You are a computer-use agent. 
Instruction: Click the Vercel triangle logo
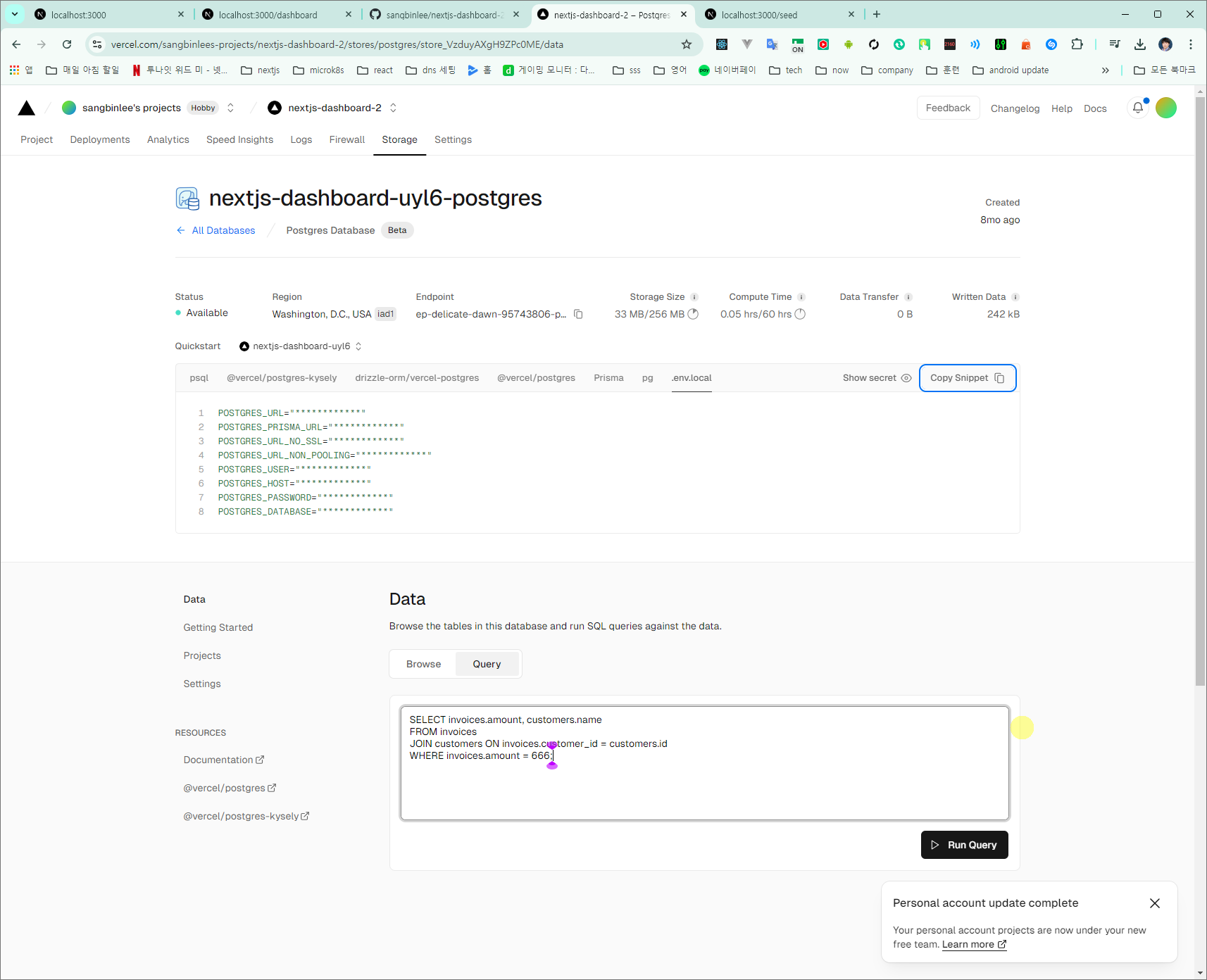coord(27,108)
